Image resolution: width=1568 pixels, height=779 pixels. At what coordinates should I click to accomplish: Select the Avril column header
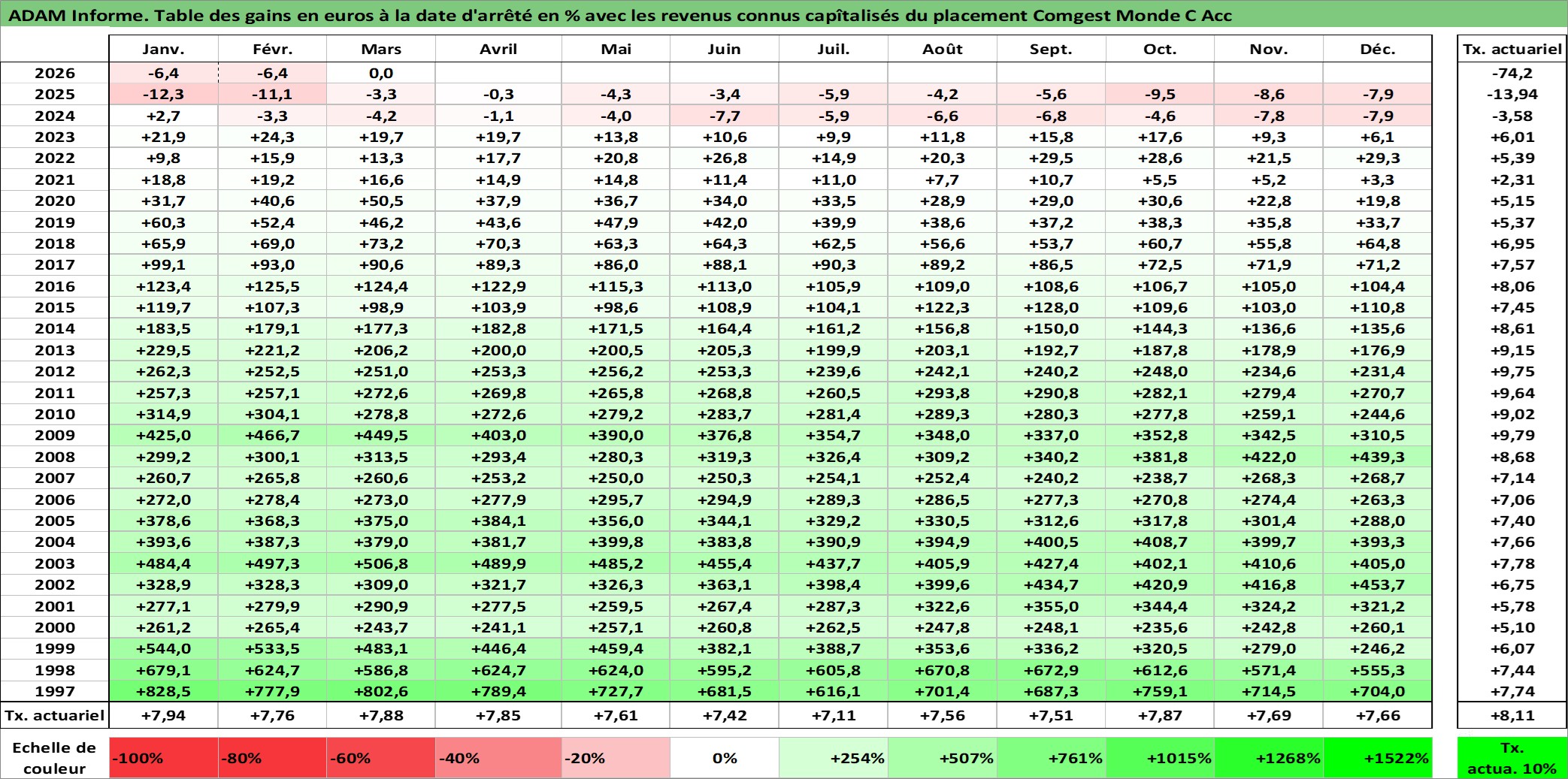(498, 49)
